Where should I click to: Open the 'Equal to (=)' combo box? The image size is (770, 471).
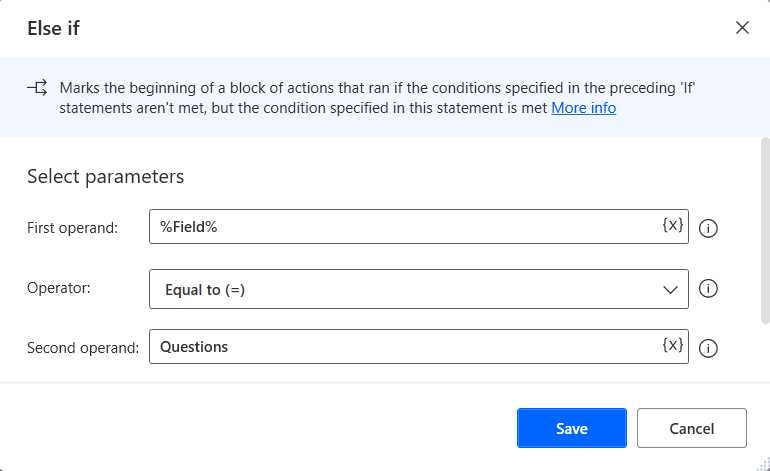(x=400, y=290)
